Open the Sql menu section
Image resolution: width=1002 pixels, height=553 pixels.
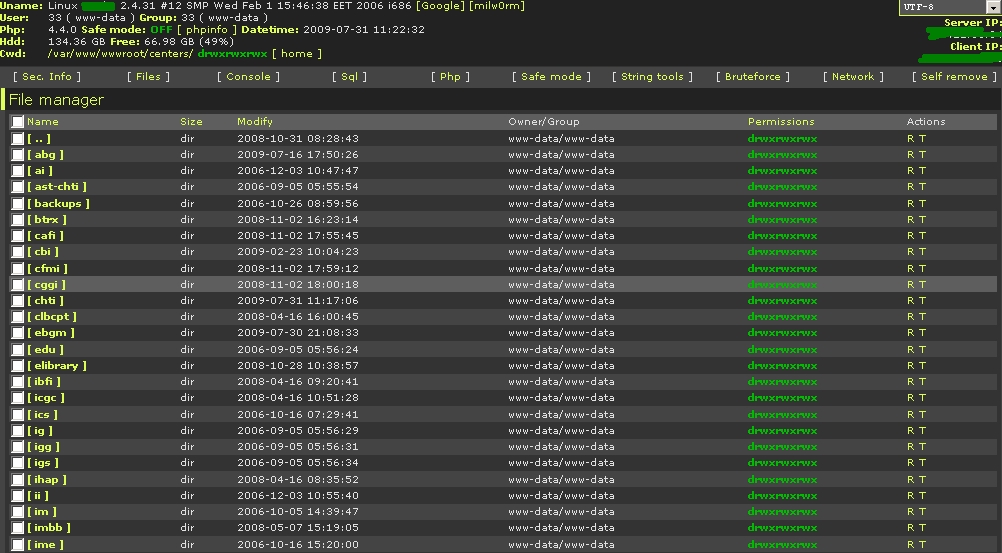(348, 77)
